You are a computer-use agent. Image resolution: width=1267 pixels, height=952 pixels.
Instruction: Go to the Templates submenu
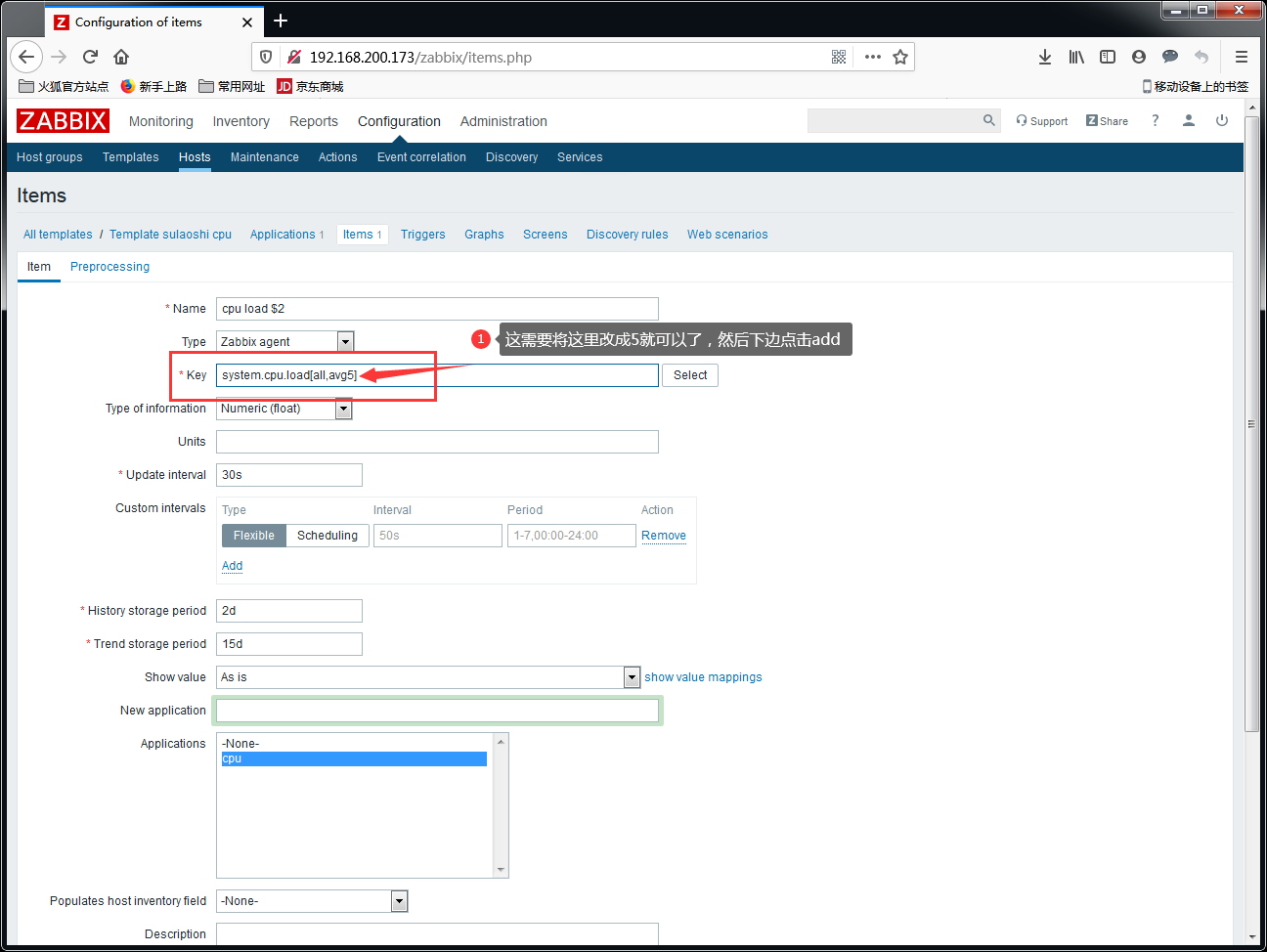point(131,157)
